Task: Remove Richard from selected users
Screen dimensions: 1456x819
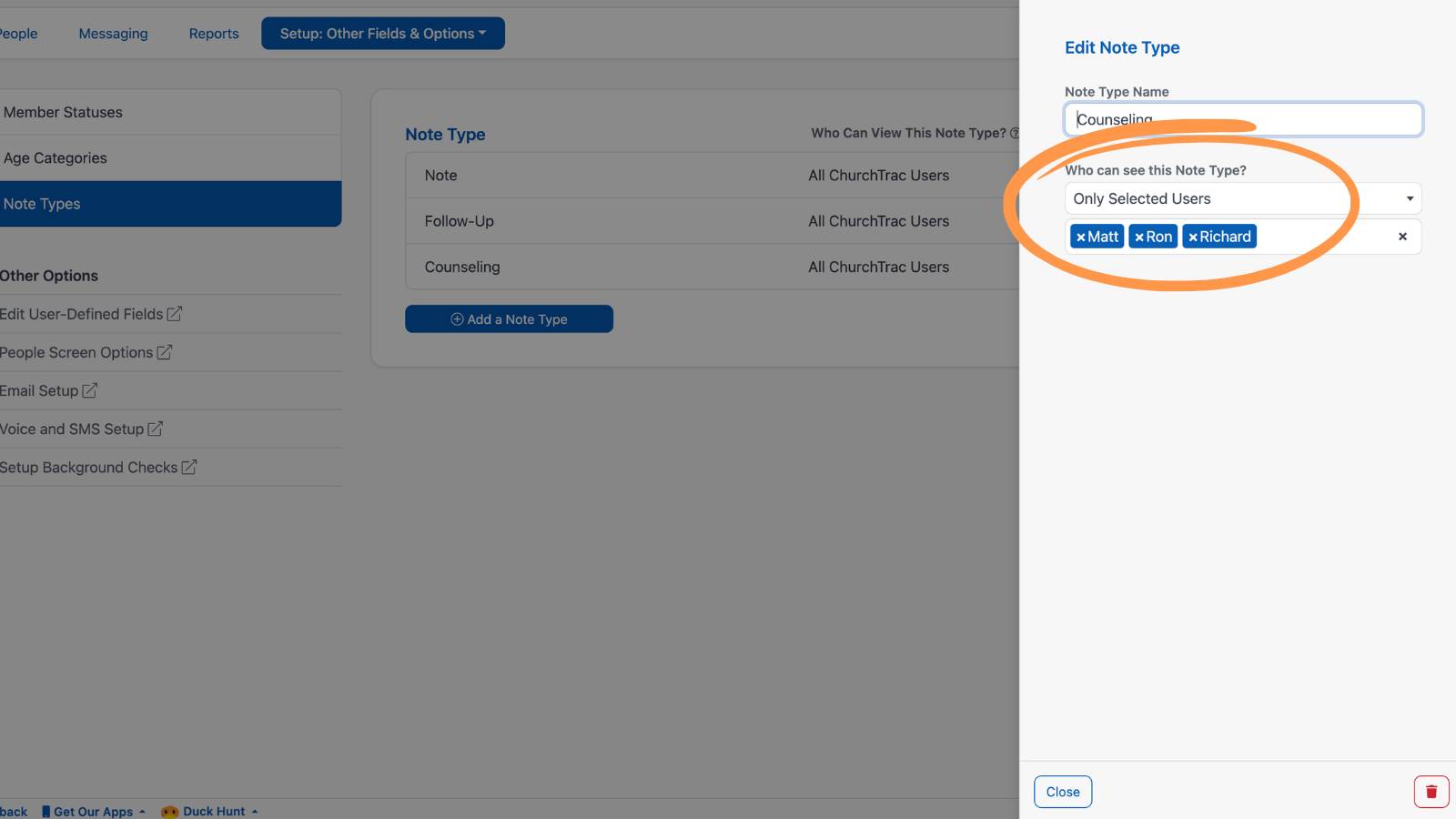Action: point(1193,237)
